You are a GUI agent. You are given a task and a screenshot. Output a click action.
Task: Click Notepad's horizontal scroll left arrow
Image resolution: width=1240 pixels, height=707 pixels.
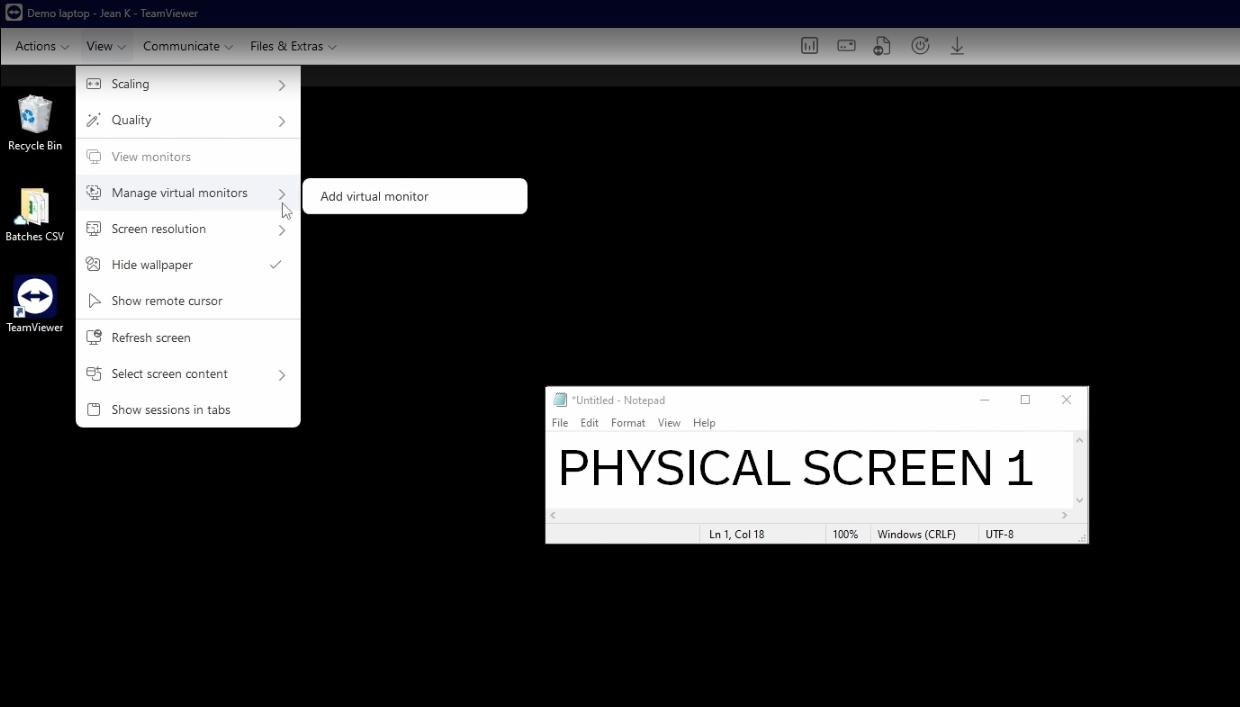pos(554,516)
